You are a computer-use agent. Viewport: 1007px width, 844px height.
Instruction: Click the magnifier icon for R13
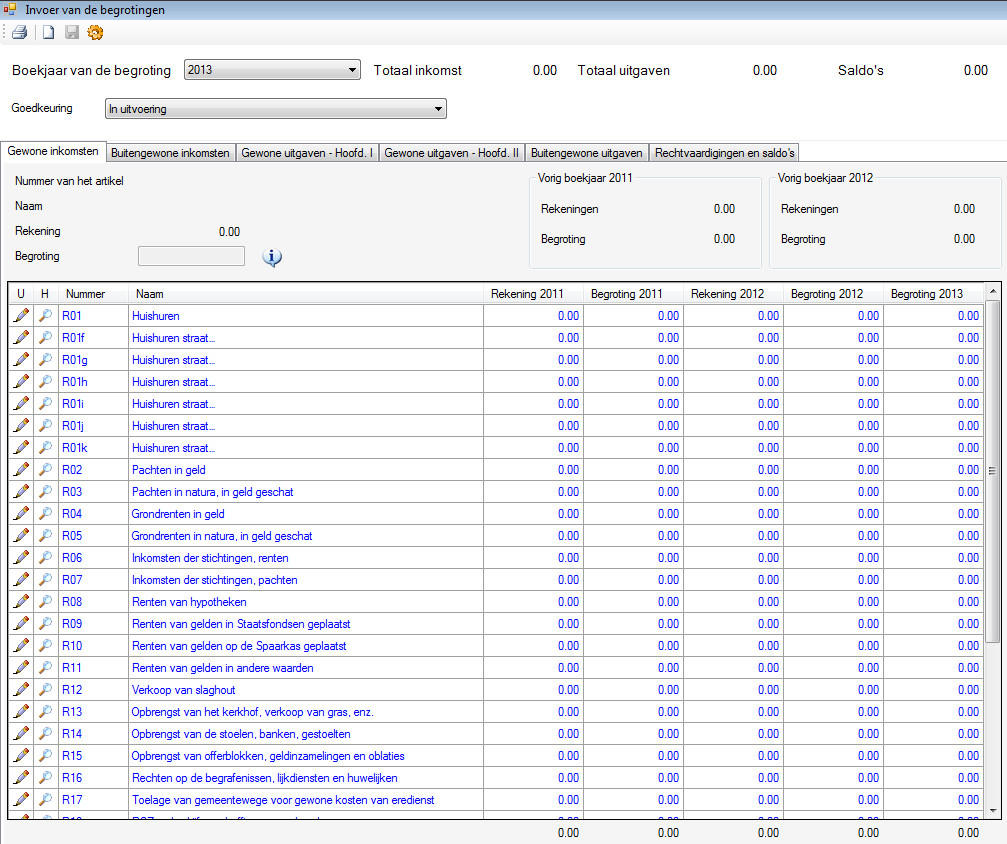pos(45,712)
